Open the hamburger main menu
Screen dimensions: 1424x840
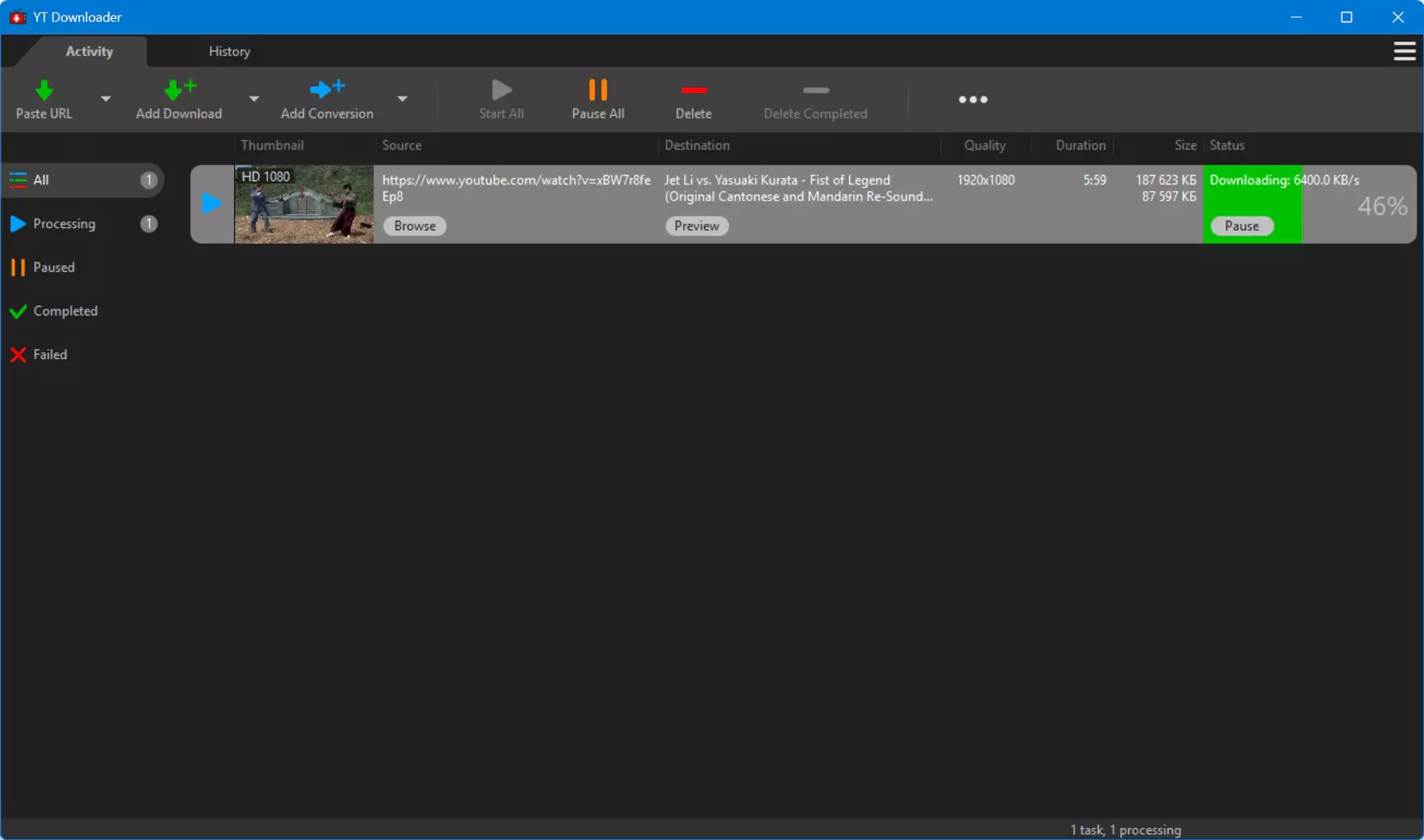click(x=1404, y=51)
